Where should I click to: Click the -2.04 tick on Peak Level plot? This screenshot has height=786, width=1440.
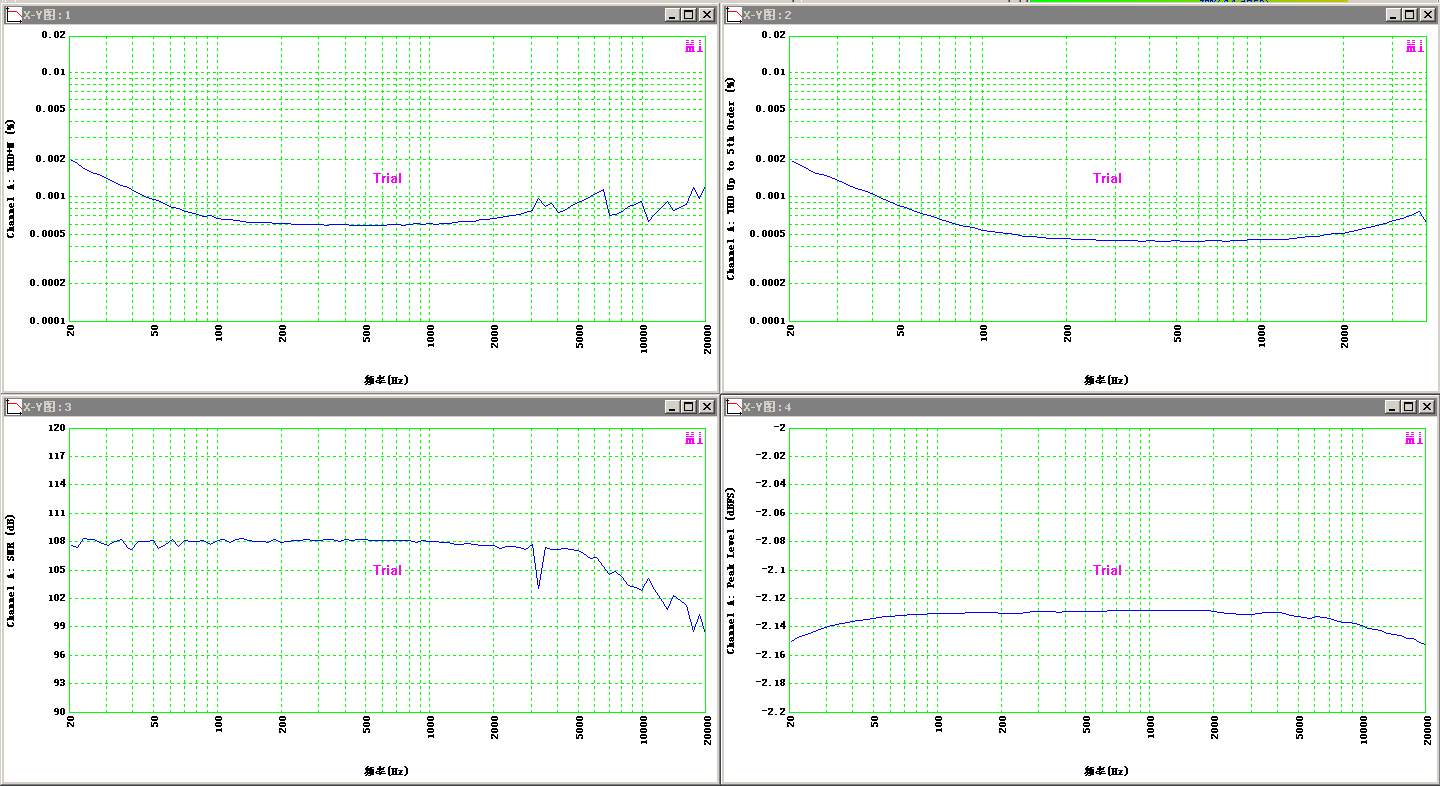click(771, 484)
